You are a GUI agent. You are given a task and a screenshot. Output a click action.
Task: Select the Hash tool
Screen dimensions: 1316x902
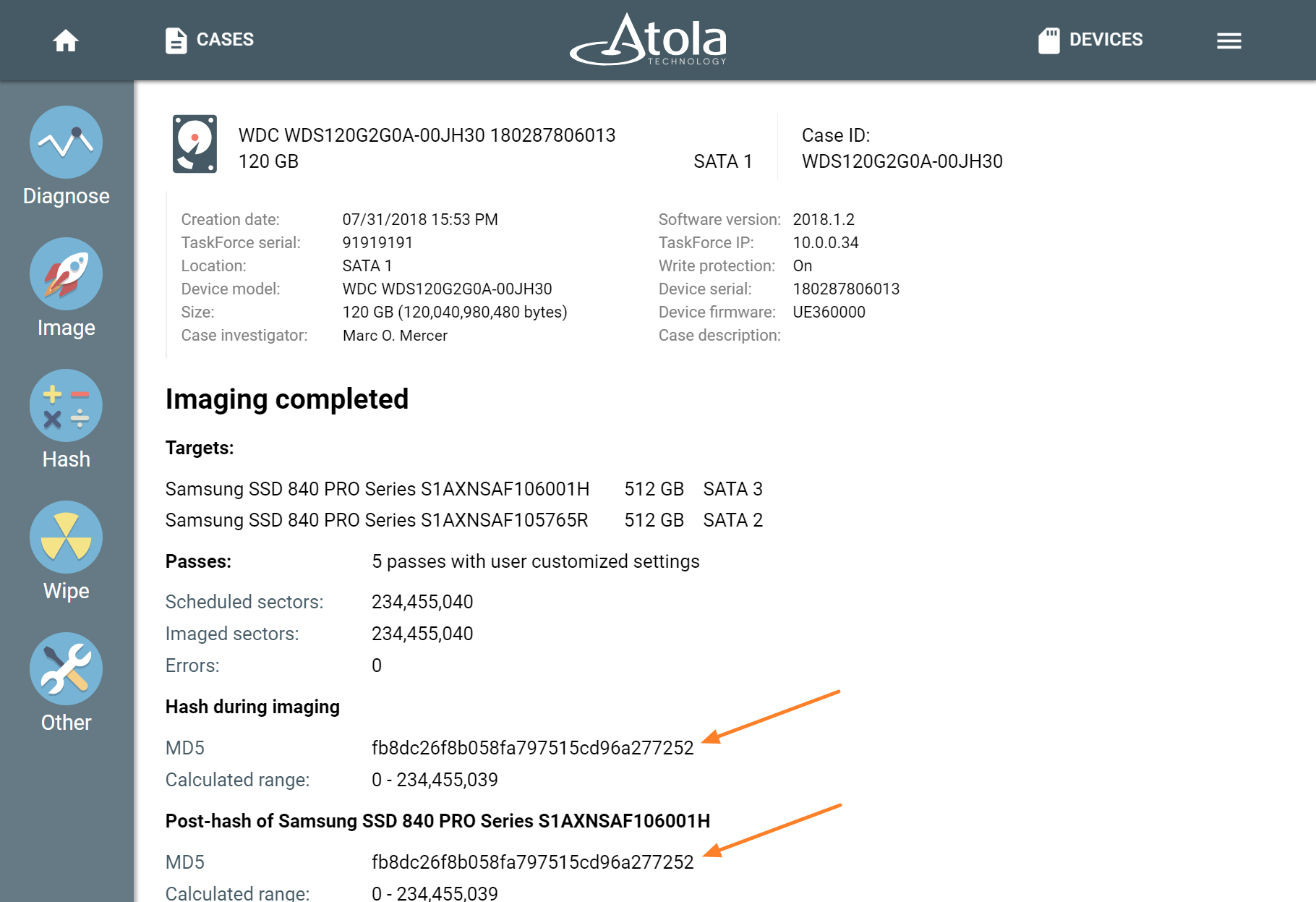click(x=66, y=406)
